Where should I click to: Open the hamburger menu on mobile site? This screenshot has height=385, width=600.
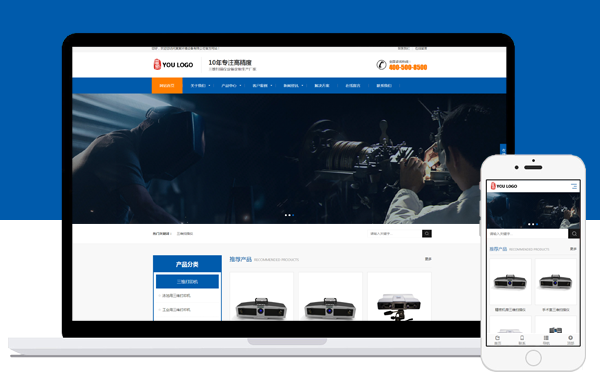[x=574, y=186]
